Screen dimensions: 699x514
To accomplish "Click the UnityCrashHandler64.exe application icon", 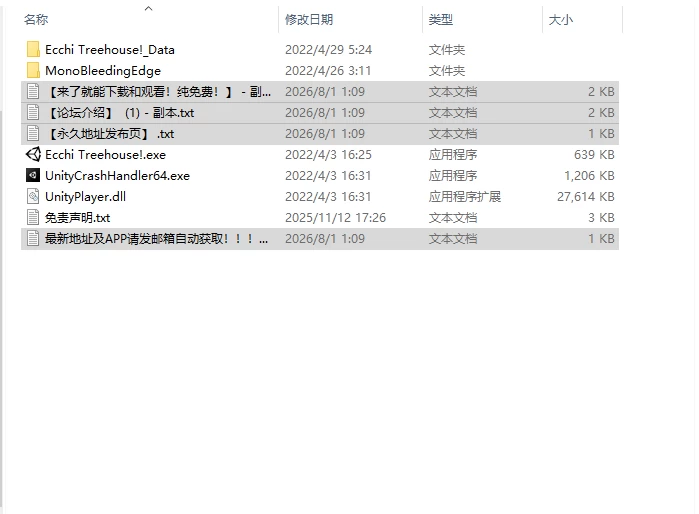I will [x=33, y=175].
